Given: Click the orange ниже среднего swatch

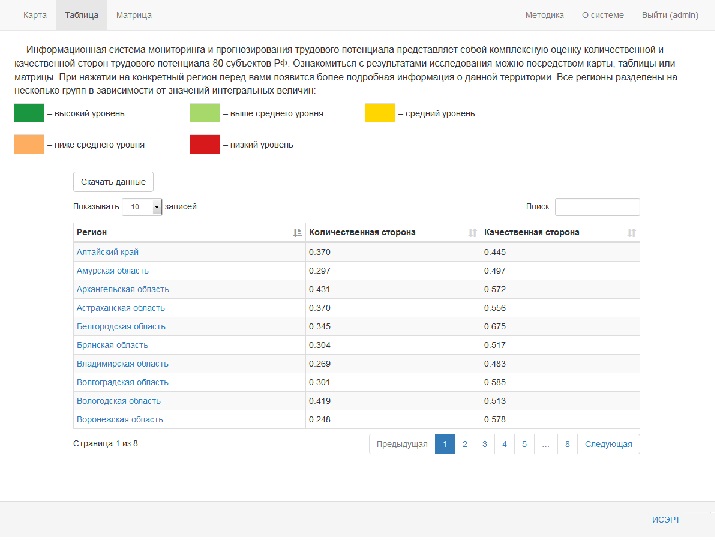Looking at the screenshot, I should point(29,145).
